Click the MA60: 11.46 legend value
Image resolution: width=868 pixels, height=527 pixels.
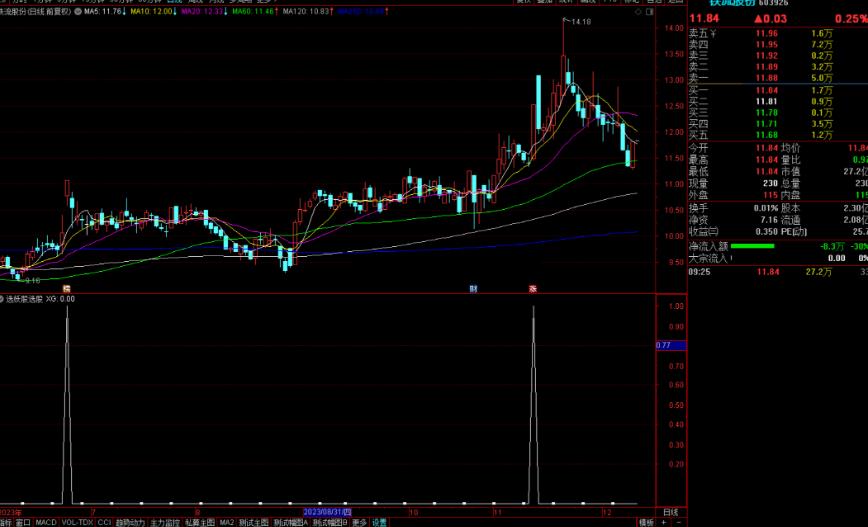(255, 11)
